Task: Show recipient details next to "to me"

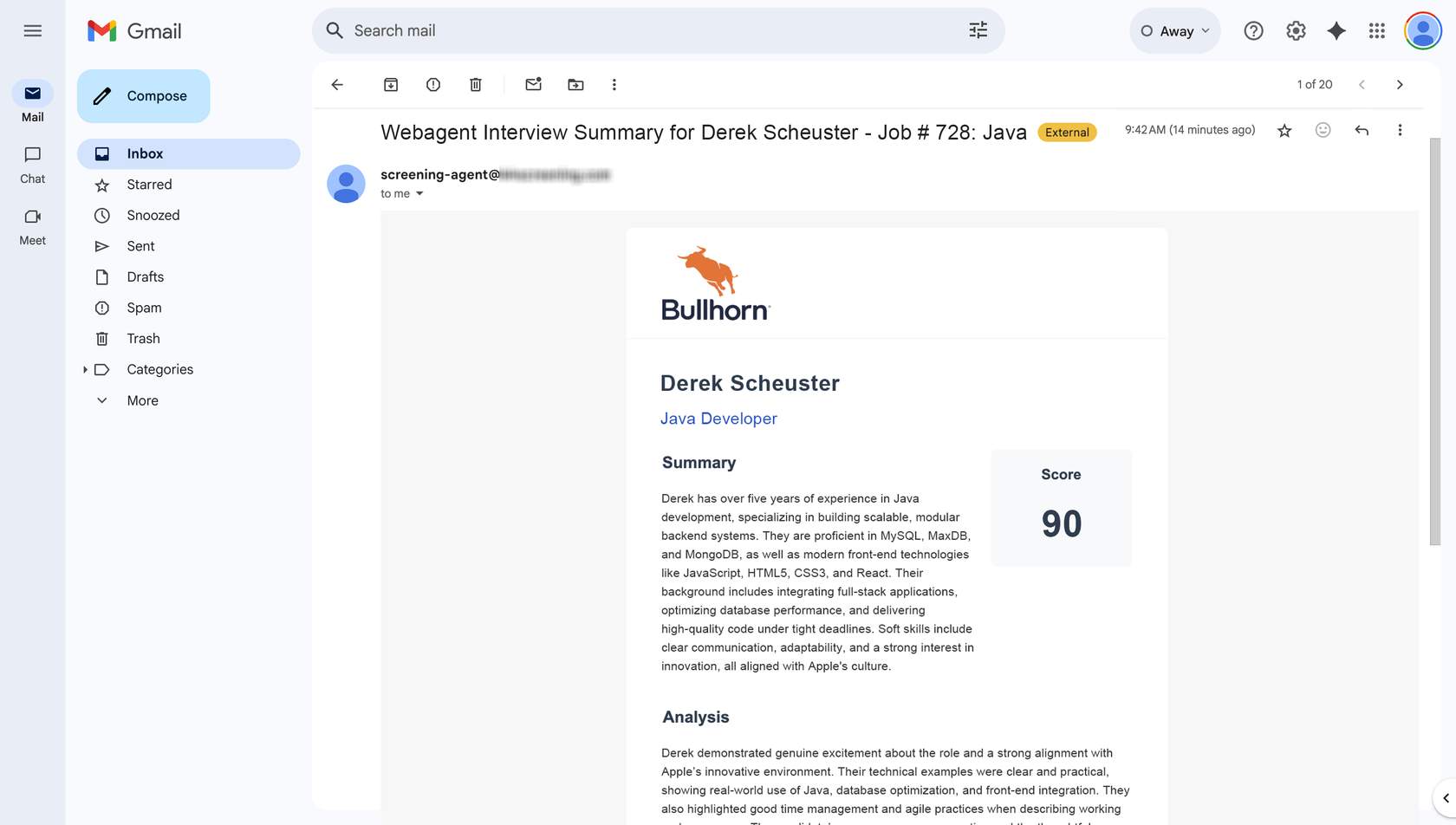Action: 419,194
